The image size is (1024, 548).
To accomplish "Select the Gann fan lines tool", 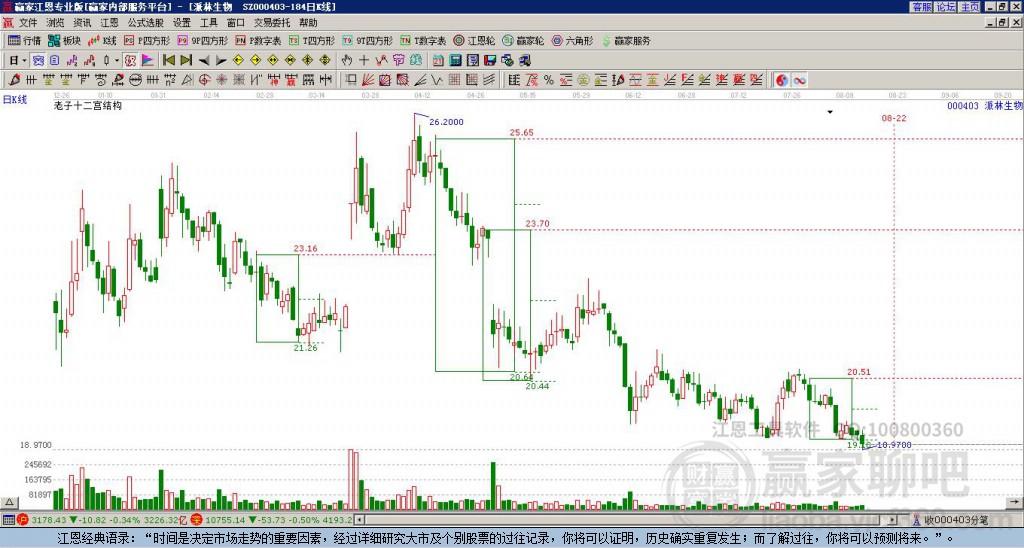I will pos(368,80).
